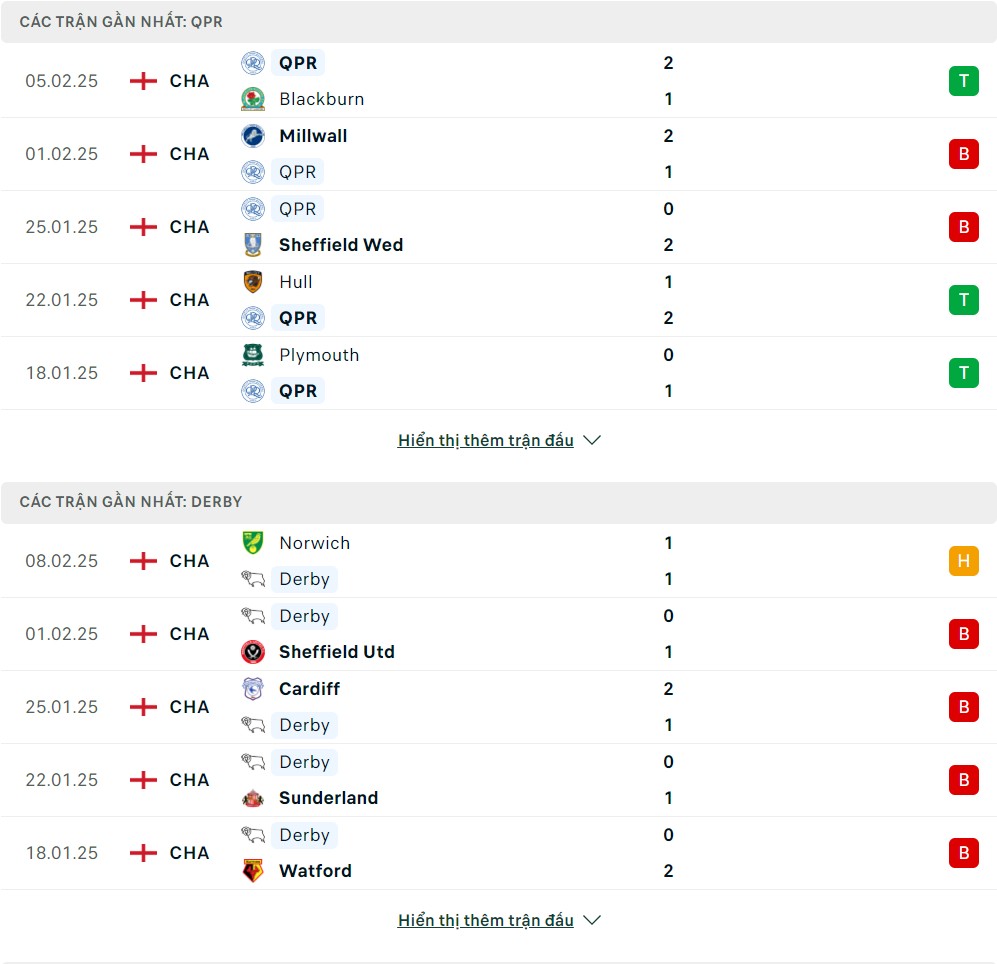Click the Norwich canary crest icon
This screenshot has width=997, height=964.
(x=253, y=543)
